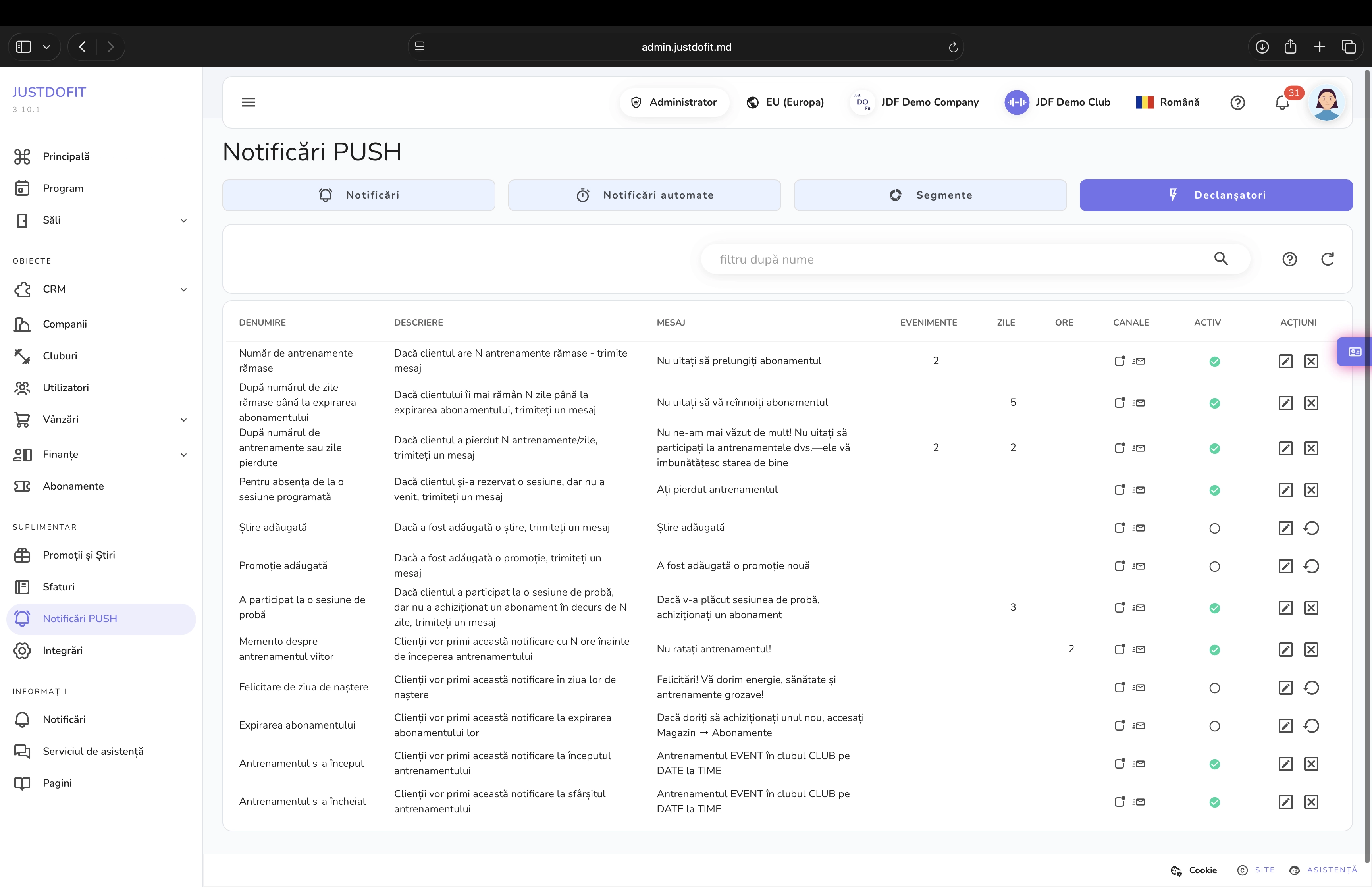Open the notification bell with badge 31
This screenshot has width=1372, height=887.
pyautogui.click(x=1281, y=102)
